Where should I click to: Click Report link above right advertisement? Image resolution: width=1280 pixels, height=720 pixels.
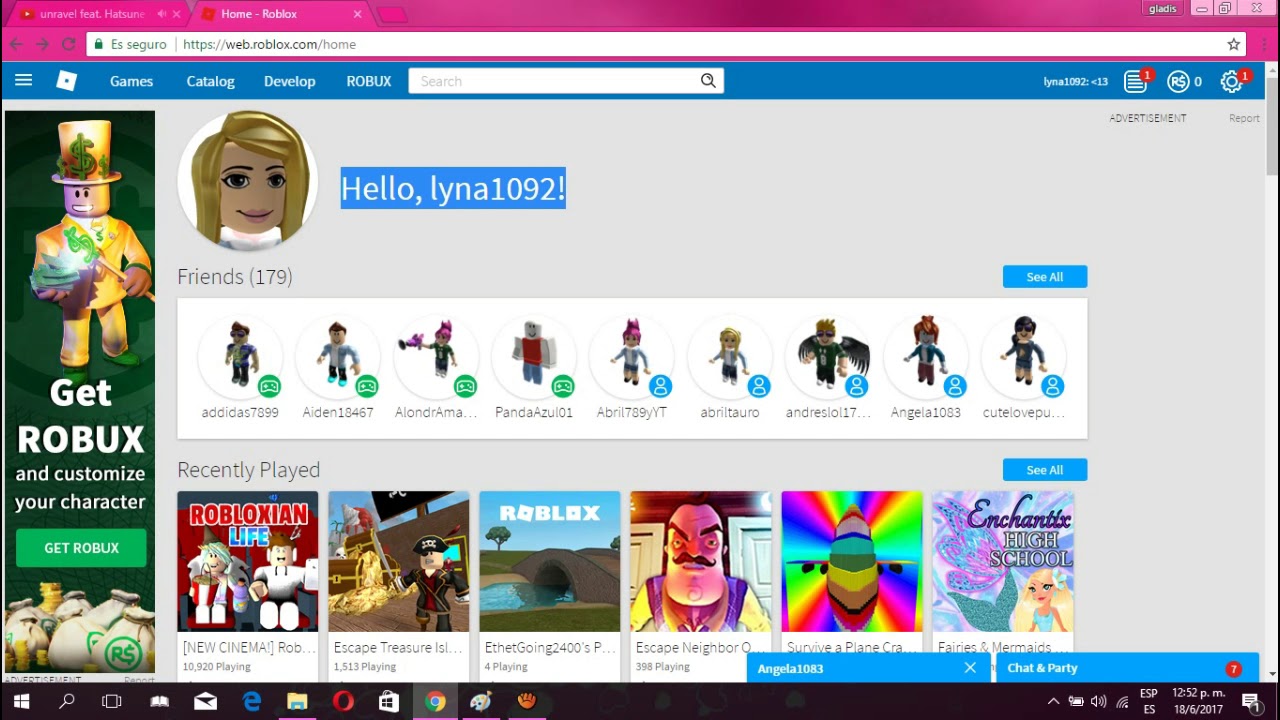[1244, 118]
